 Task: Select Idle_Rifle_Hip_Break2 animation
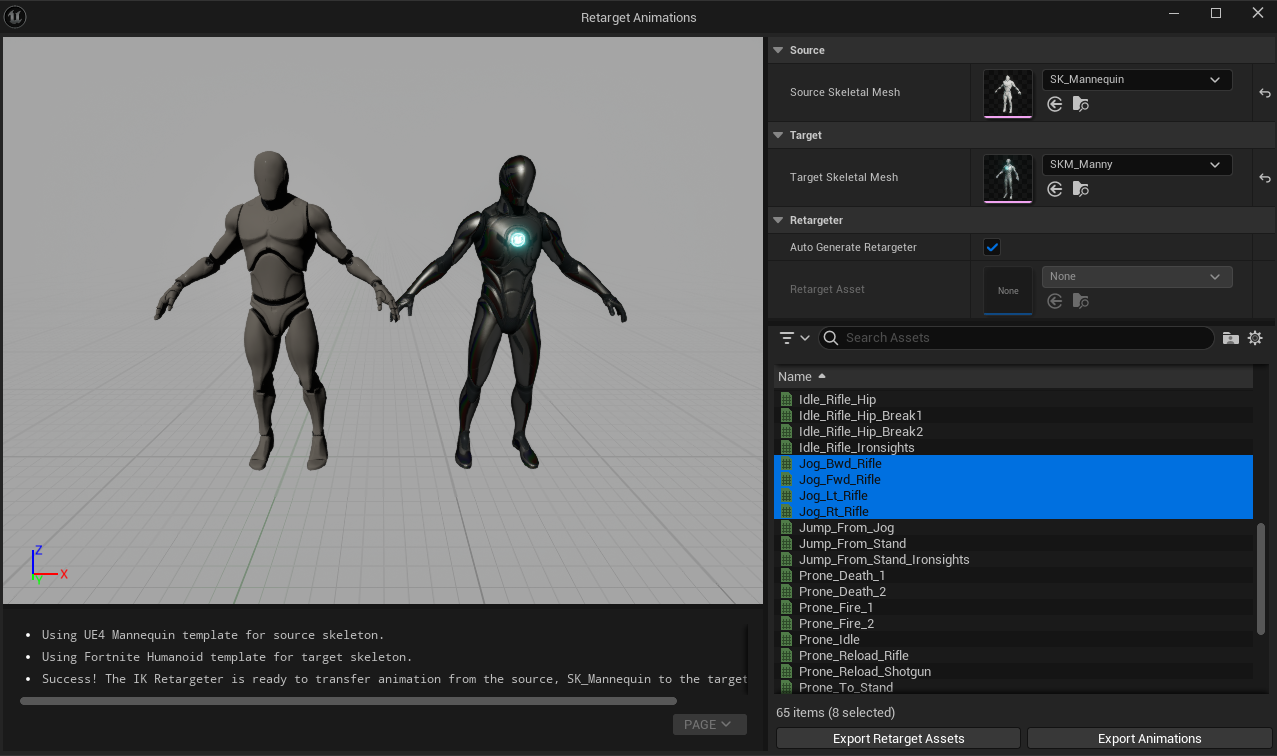[1013, 432]
